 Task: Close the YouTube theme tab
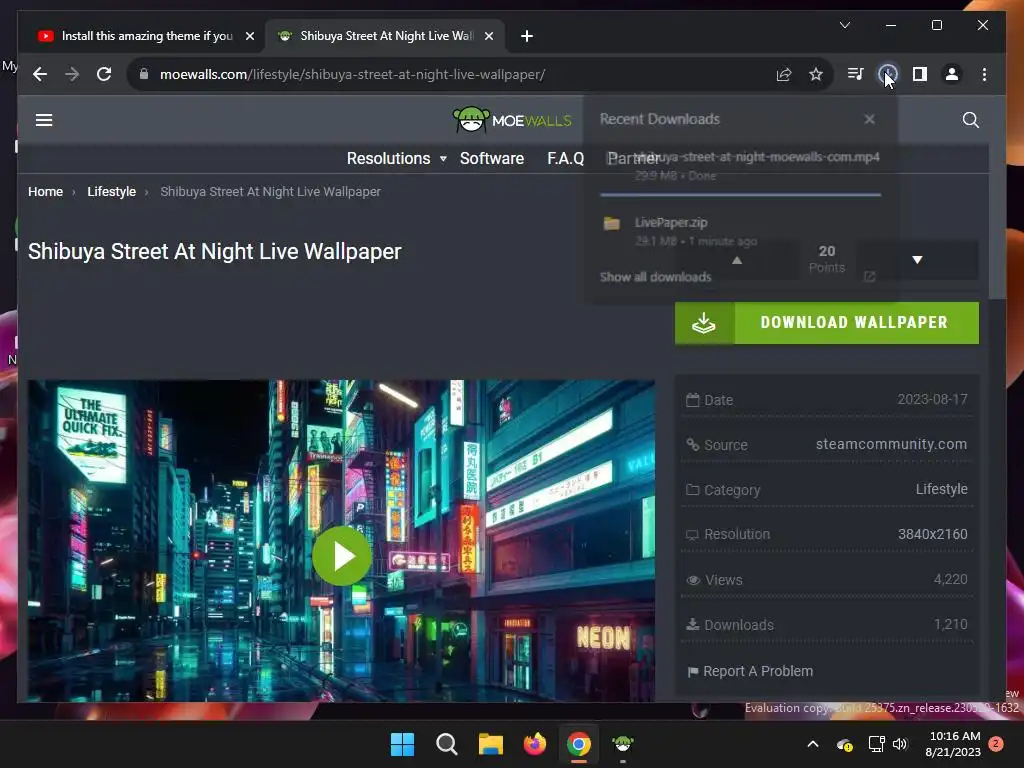click(249, 36)
